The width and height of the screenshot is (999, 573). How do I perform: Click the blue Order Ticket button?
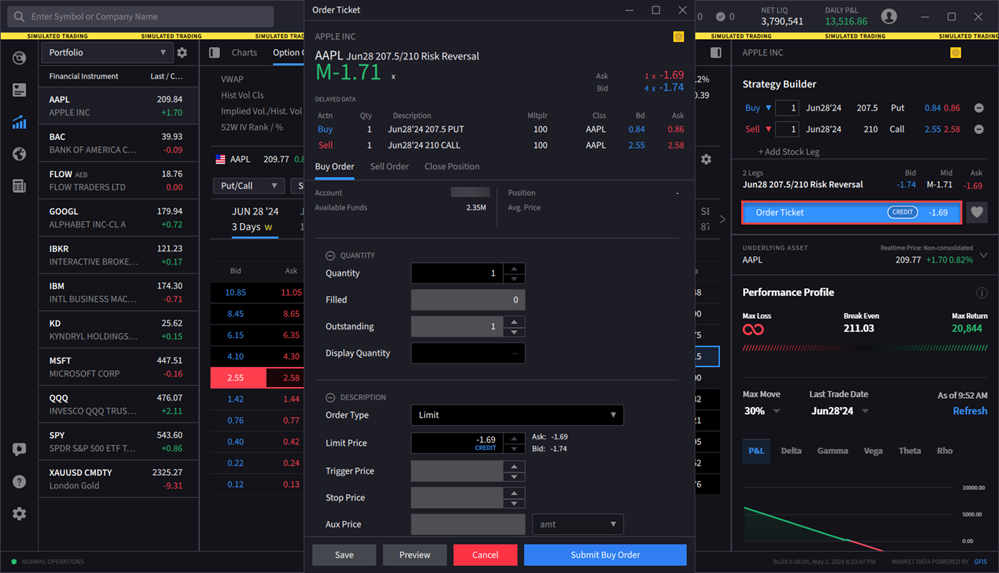(x=851, y=212)
